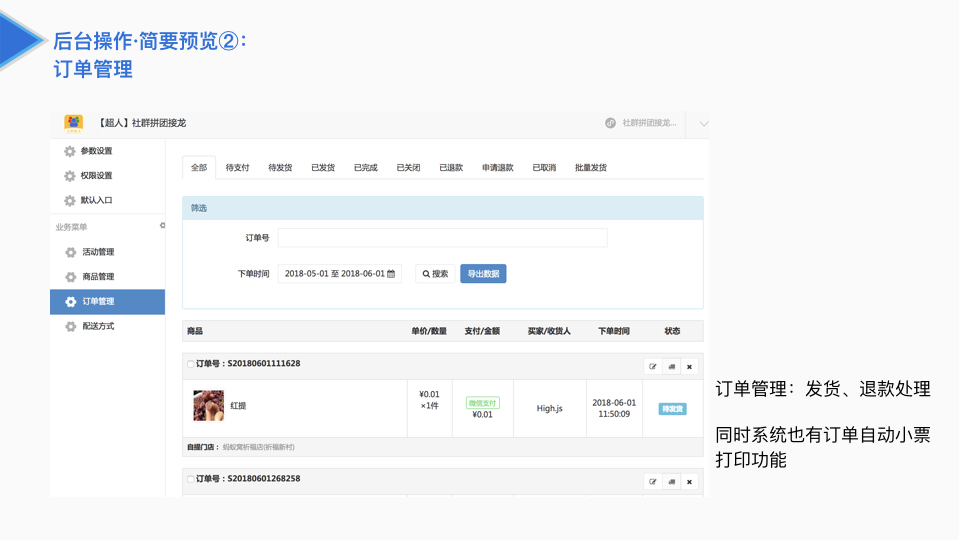Click the print icon for order S20180601268258
The image size is (959, 540).
pos(671,482)
